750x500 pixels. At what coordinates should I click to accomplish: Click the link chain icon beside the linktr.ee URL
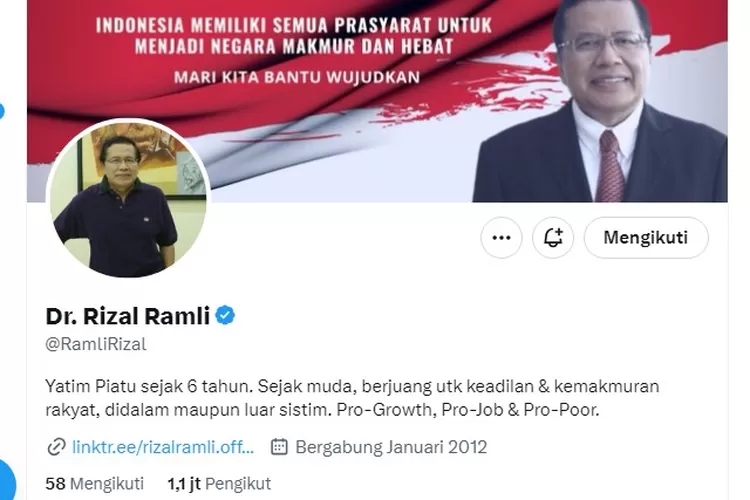point(56,447)
